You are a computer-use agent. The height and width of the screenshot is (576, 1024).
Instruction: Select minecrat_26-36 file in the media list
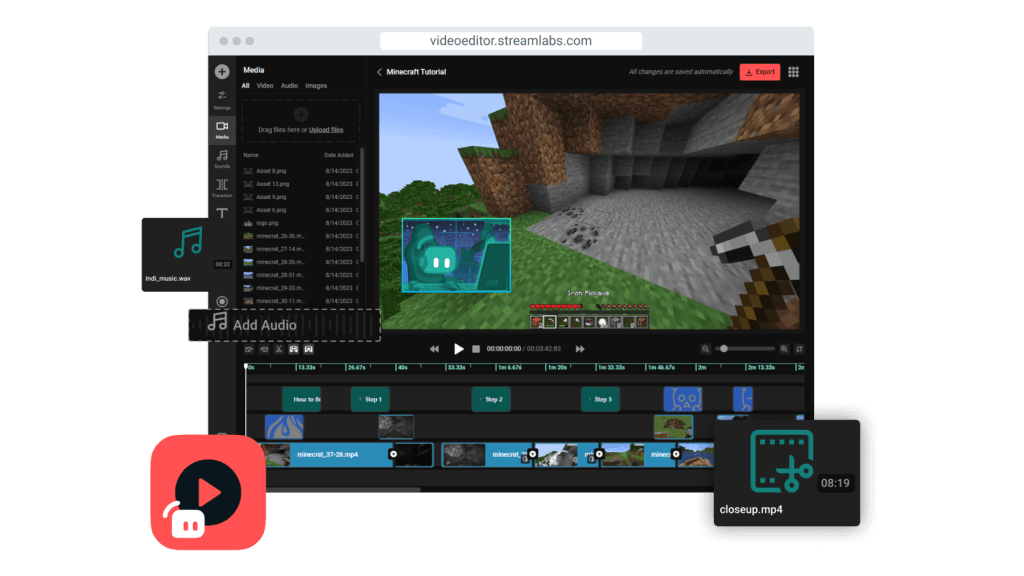[x=300, y=236]
